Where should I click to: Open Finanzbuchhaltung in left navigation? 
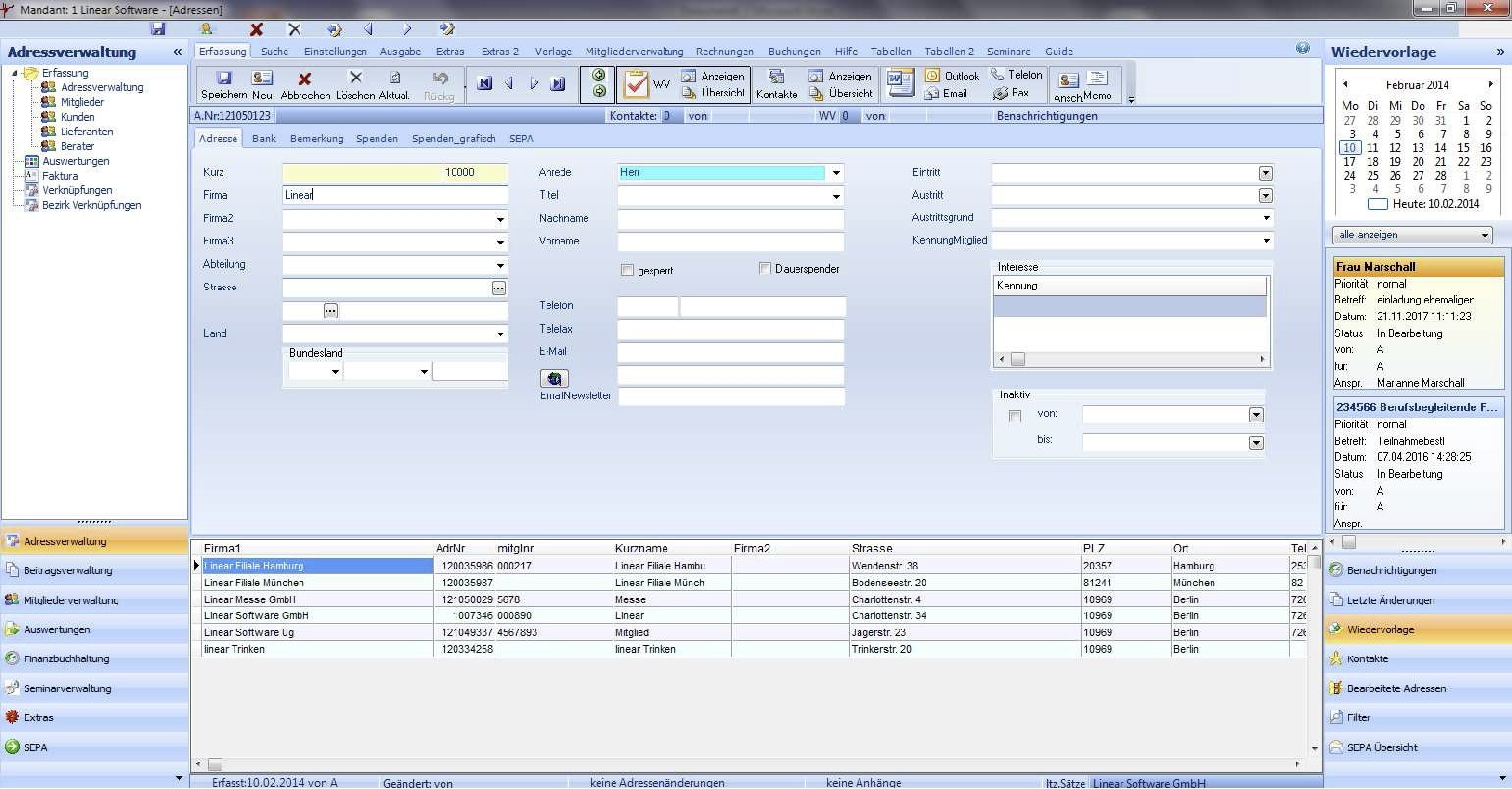click(66, 658)
